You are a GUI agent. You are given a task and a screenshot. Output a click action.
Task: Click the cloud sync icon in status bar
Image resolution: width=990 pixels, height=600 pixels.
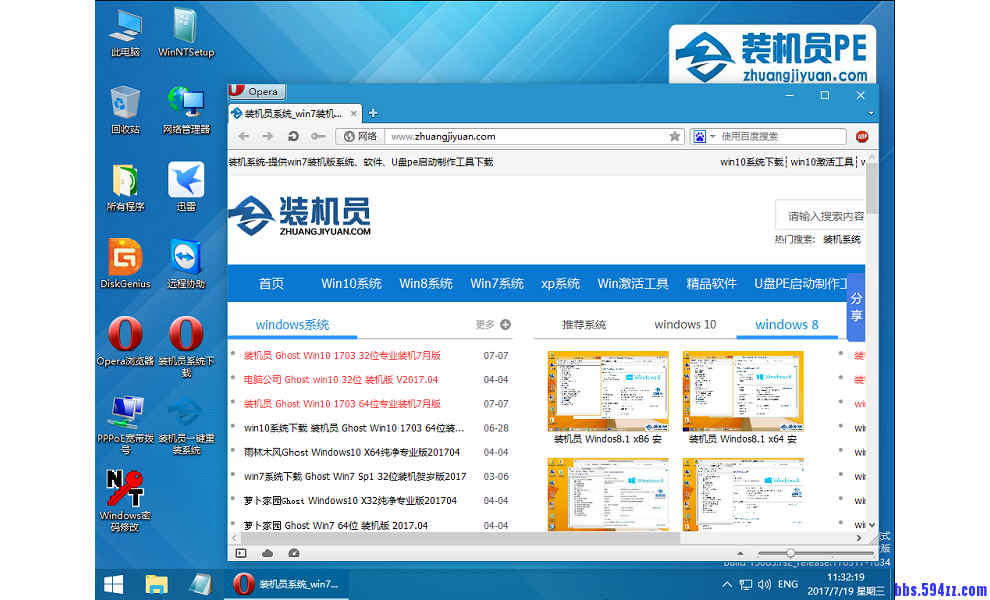pos(267,553)
